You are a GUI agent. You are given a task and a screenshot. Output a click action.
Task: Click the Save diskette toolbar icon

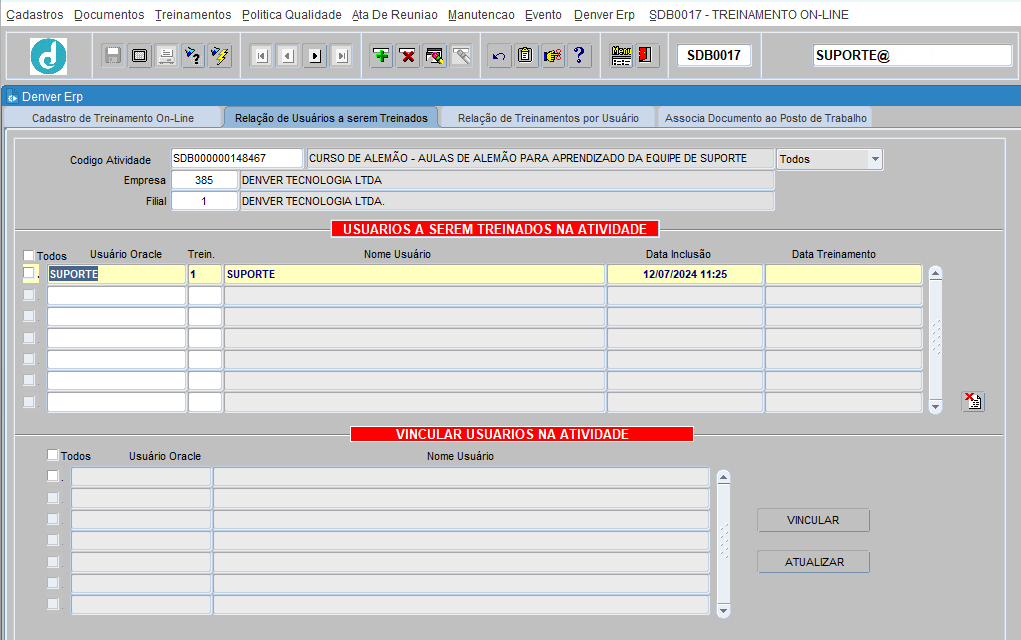pyautogui.click(x=113, y=56)
